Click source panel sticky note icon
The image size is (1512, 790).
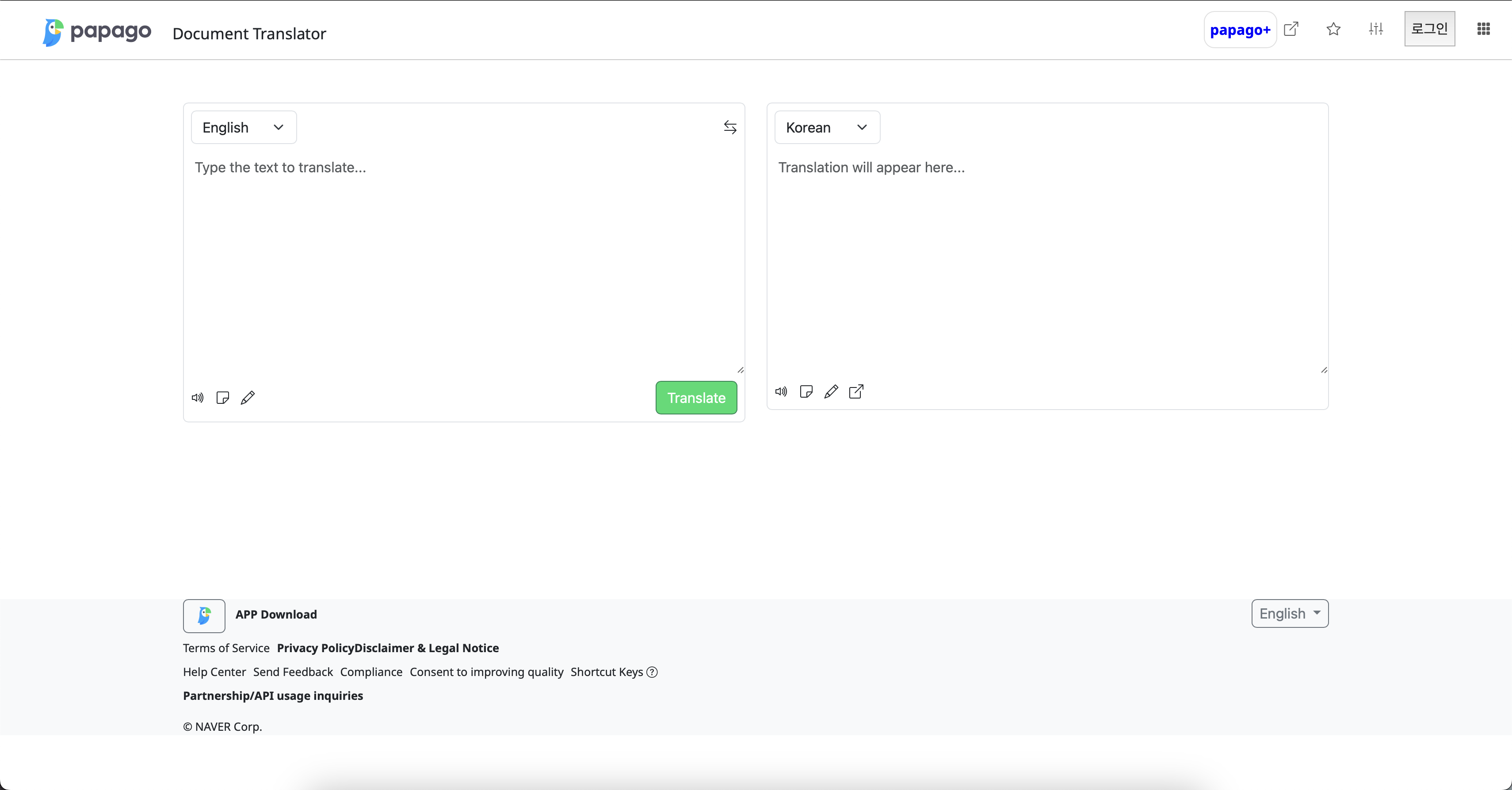(x=222, y=398)
